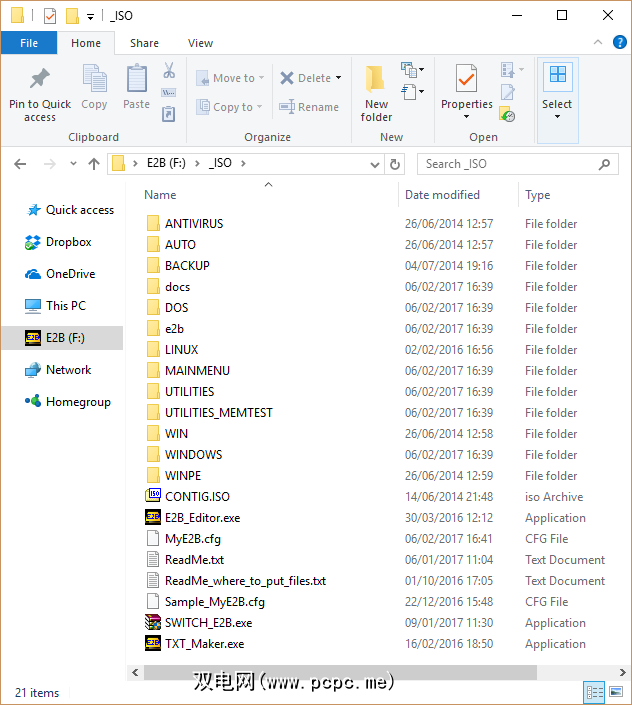This screenshot has width=632, height=705.
Task: Switch to the View ribbon tab
Action: click(x=200, y=43)
